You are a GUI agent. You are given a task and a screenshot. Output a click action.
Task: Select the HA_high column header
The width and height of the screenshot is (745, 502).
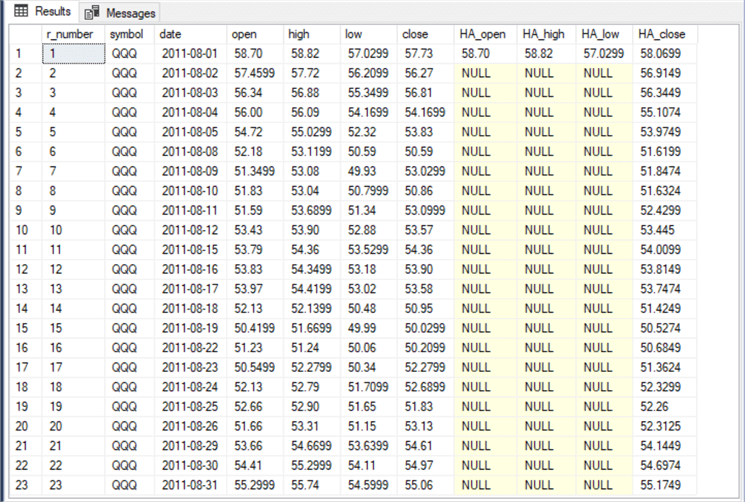(x=547, y=34)
